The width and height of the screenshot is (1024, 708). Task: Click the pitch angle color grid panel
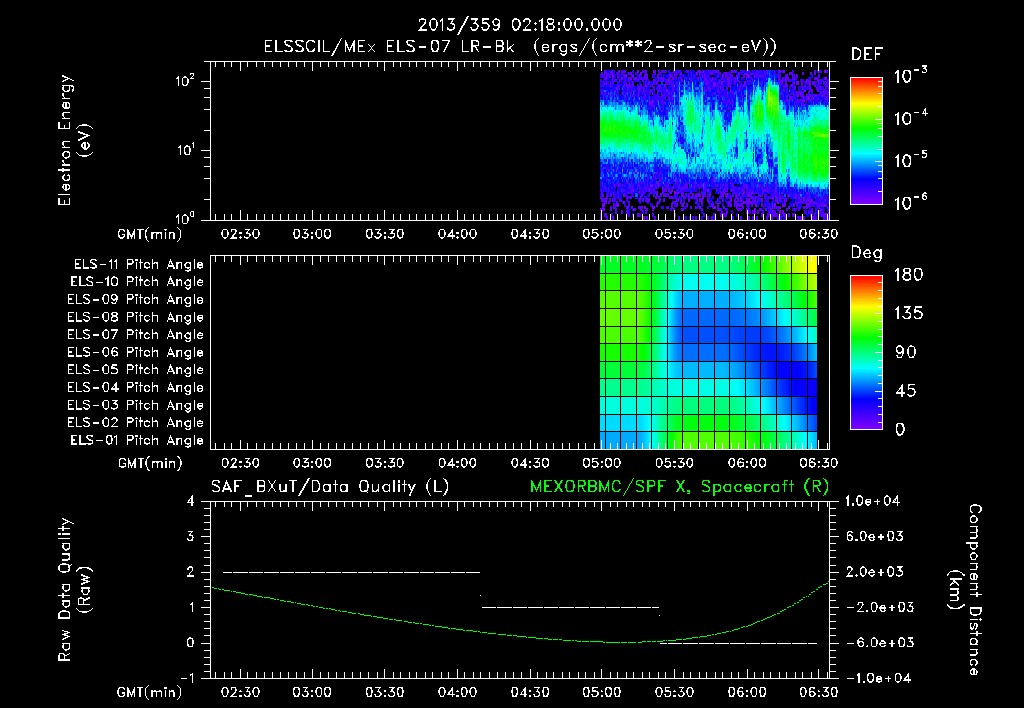pos(709,352)
